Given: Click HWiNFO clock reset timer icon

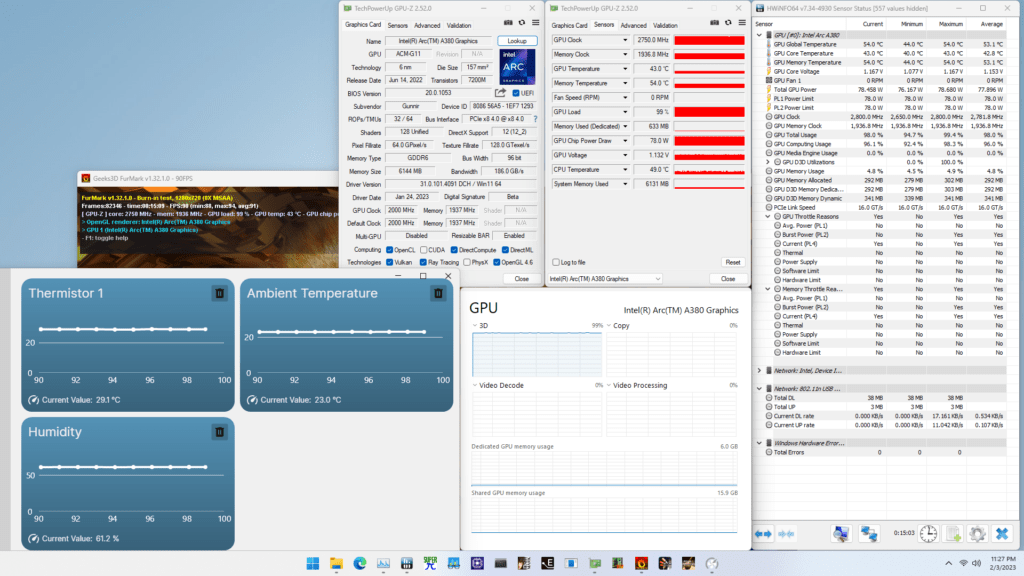Looking at the screenshot, I should [x=928, y=534].
